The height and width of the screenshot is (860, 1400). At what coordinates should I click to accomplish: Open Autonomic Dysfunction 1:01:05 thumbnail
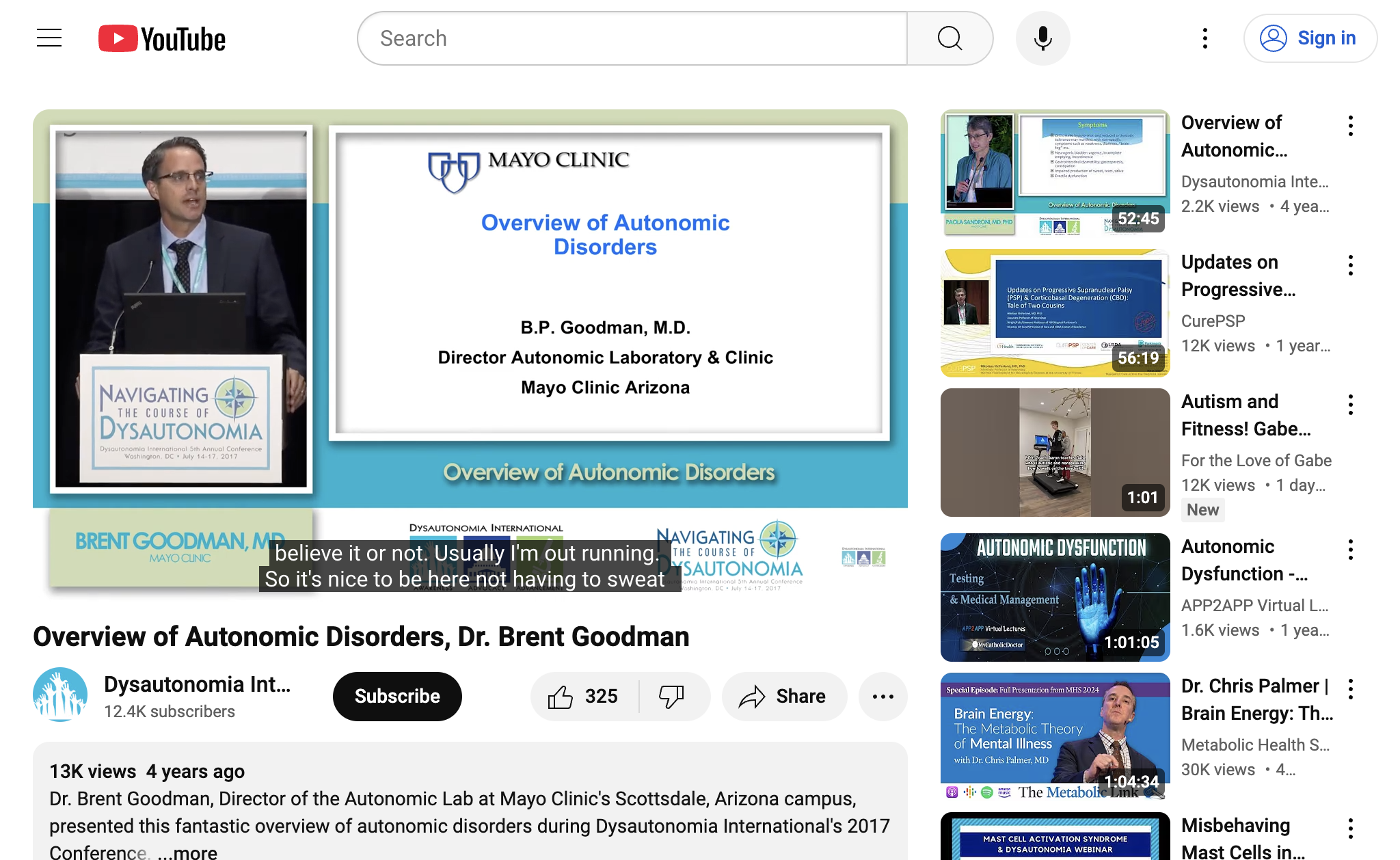pyautogui.click(x=1055, y=597)
